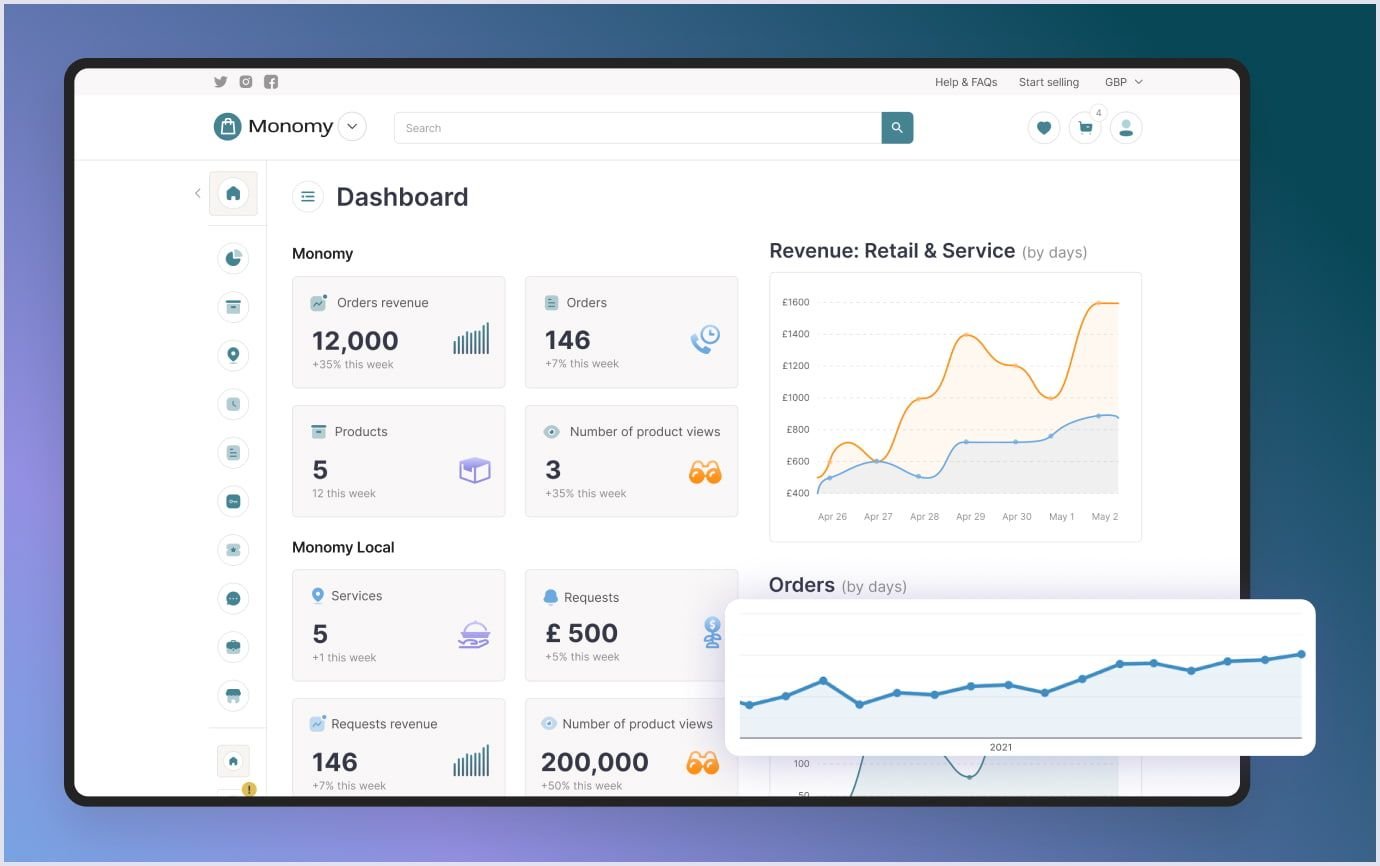Click the Monomy shopping bag logo
The image size is (1380, 866).
point(228,126)
